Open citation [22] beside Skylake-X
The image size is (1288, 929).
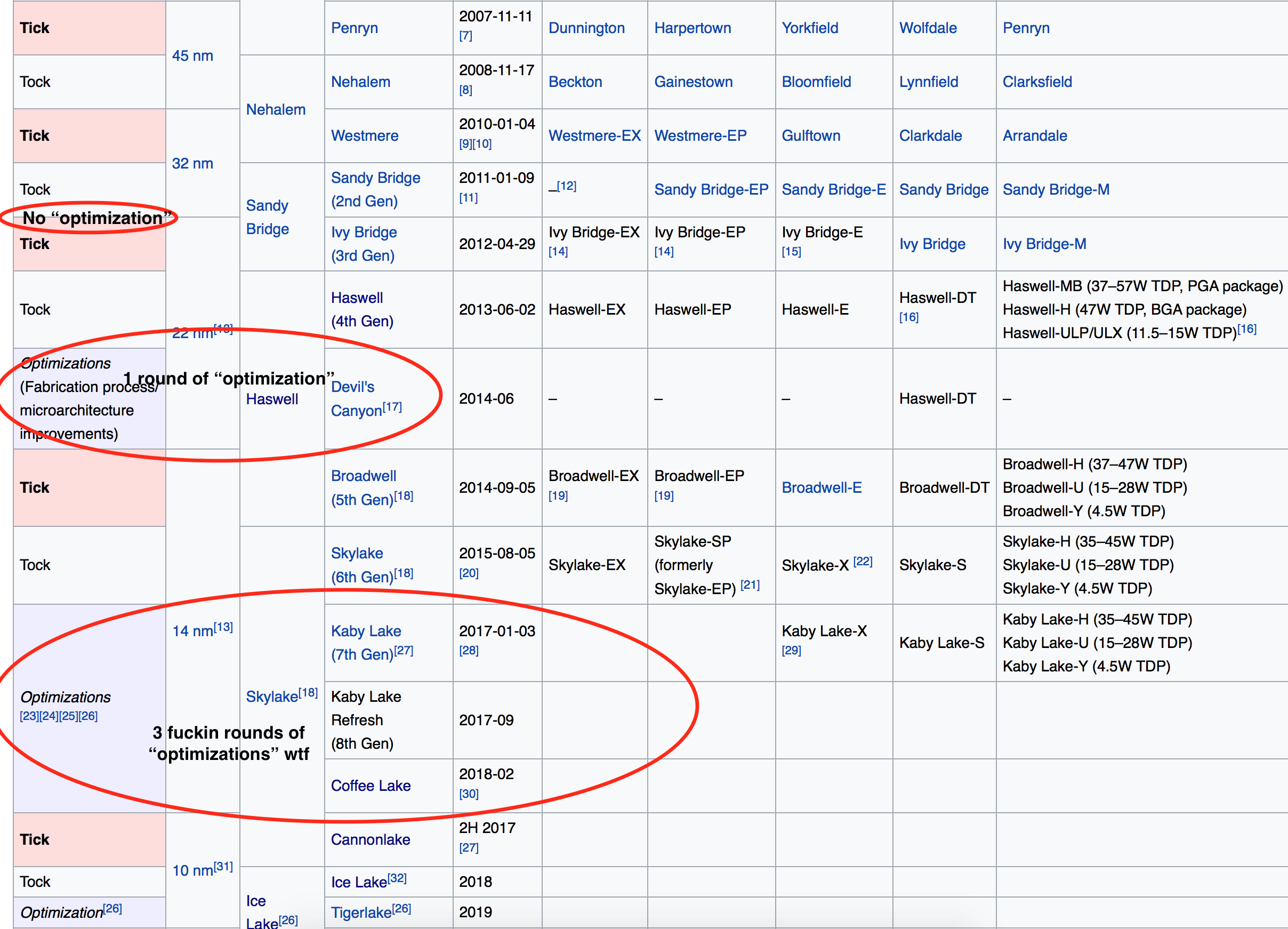tap(863, 562)
